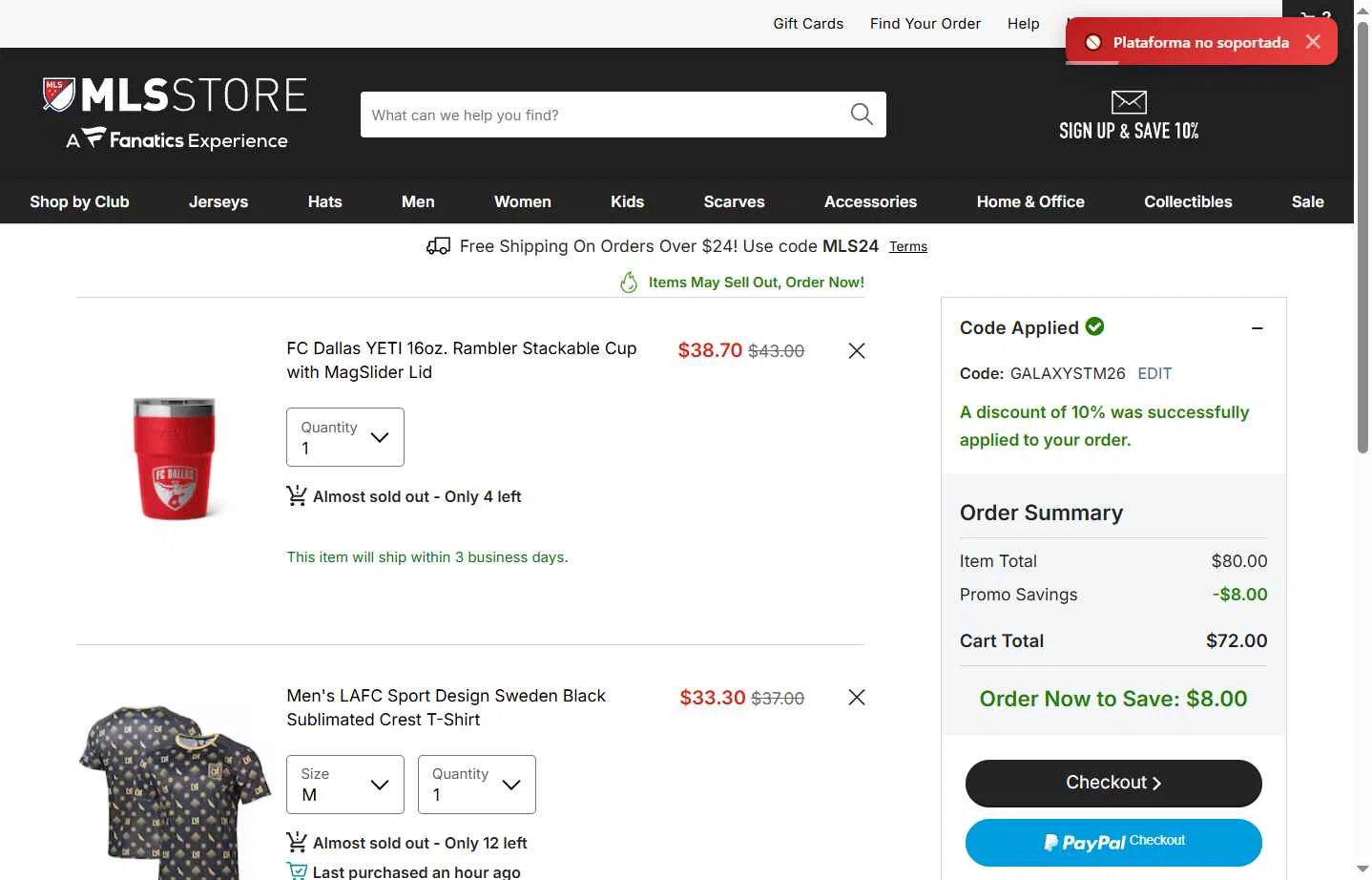This screenshot has width=1372, height=880.
Task: Open Men's LAFC Sport Design T-Shirt title
Action: pos(447,707)
